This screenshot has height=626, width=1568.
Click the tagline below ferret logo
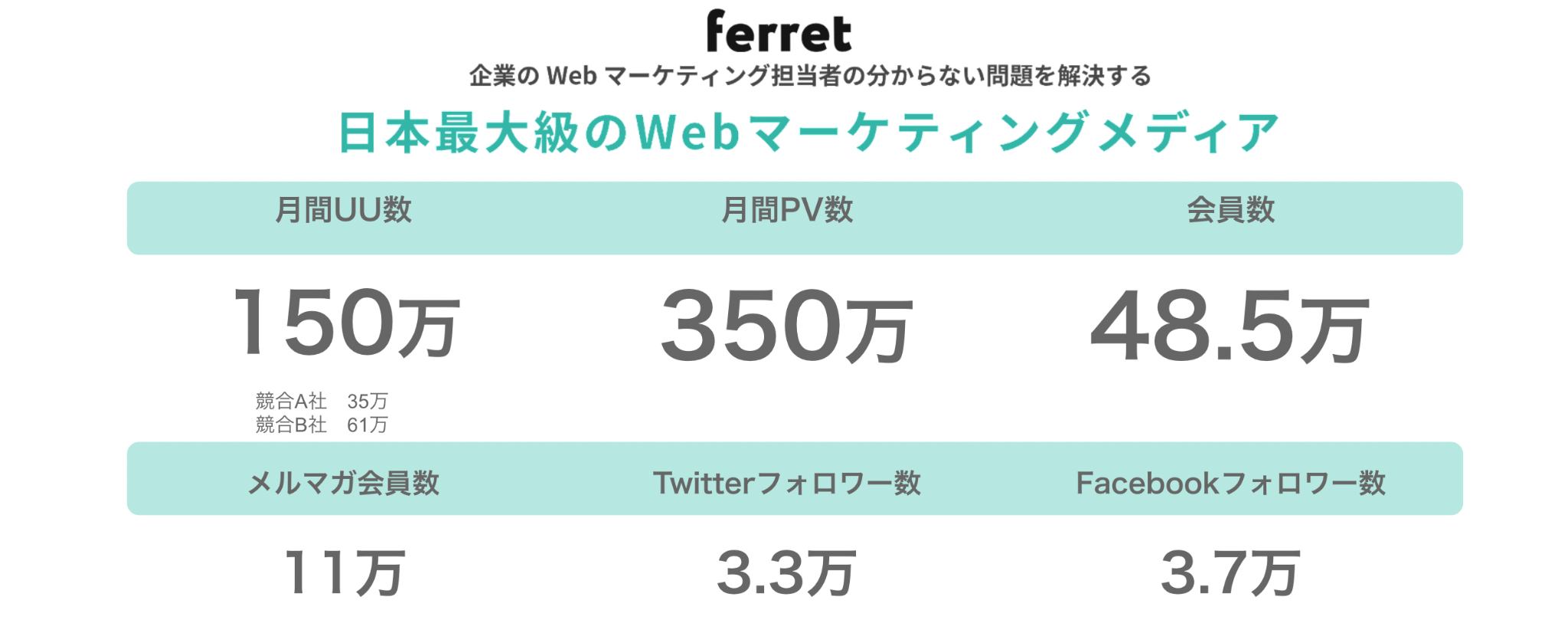(809, 76)
